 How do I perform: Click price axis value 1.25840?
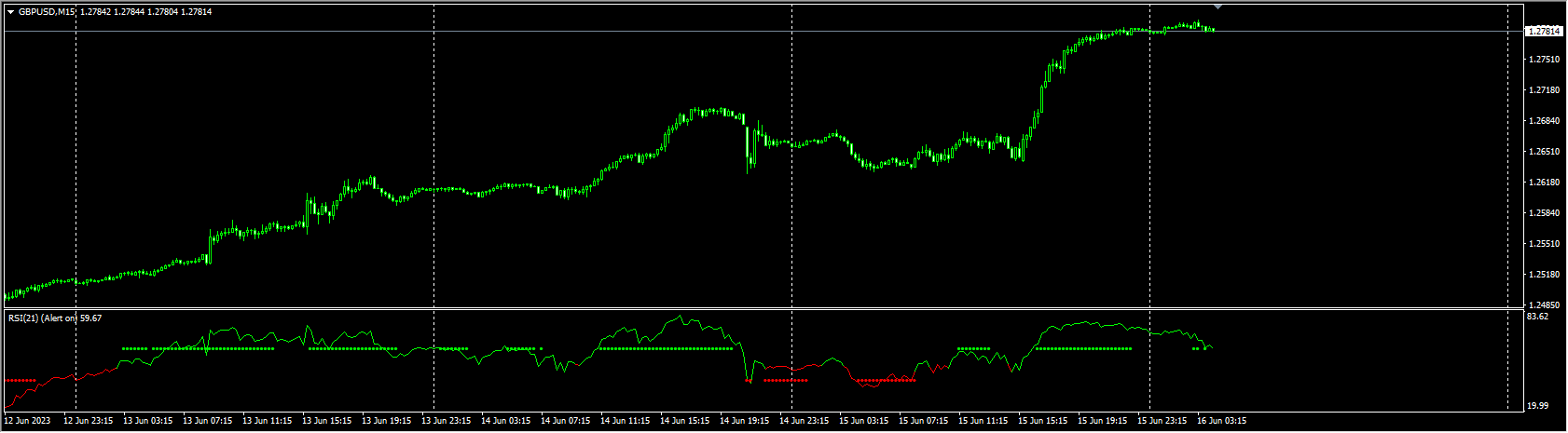(1544, 213)
